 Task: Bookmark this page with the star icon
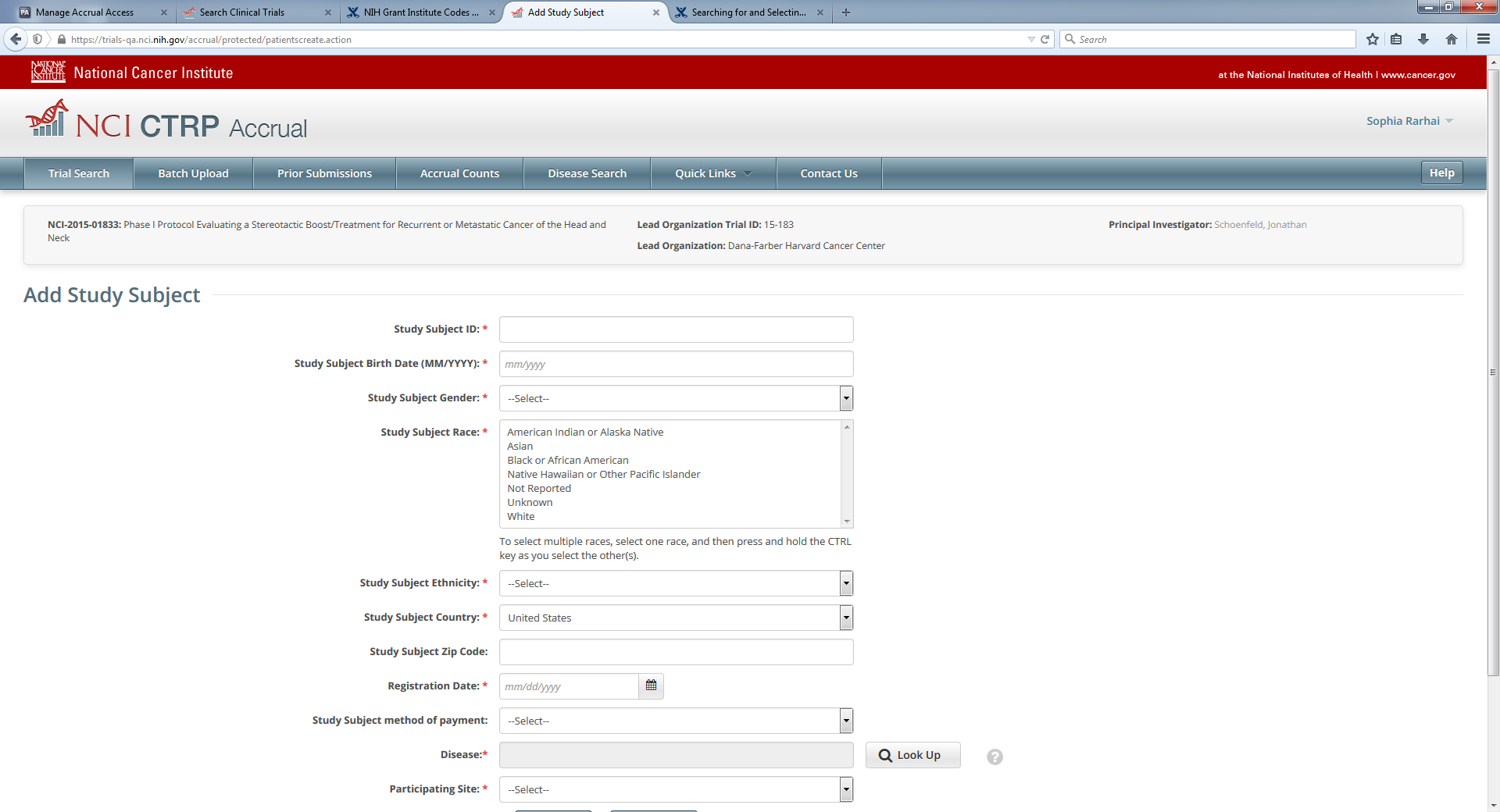pos(1373,39)
